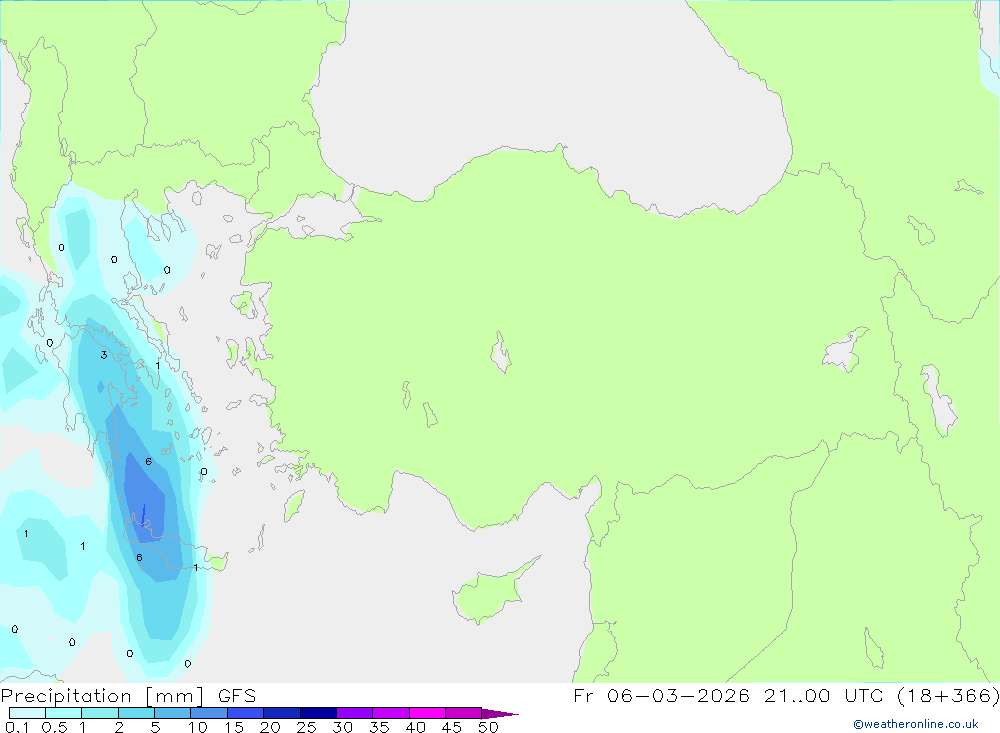The height and width of the screenshot is (733, 1000).
Task: Click the dark navy 25 to 30 mm swatch
Action: point(318,713)
